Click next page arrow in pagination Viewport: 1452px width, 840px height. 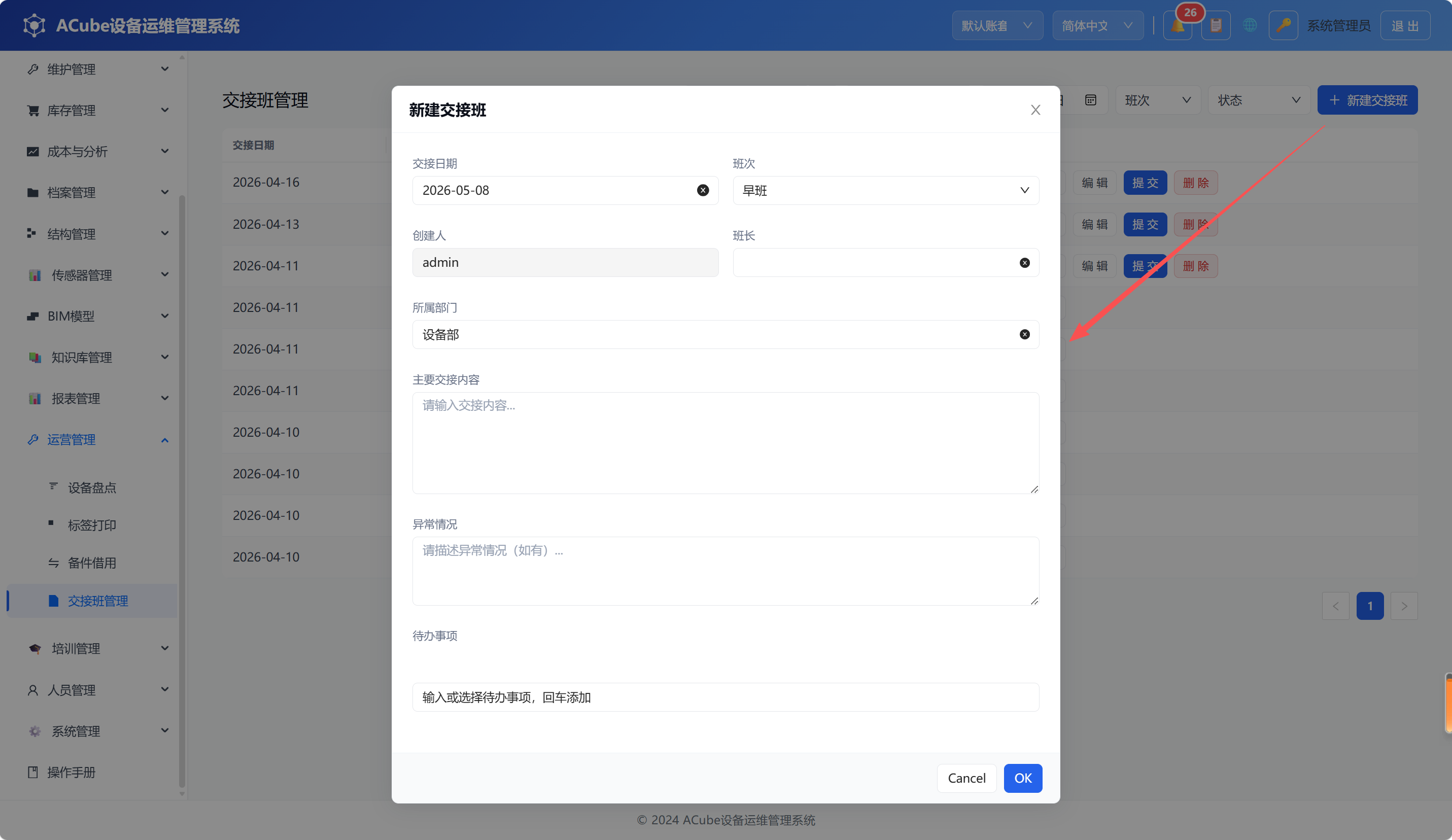[x=1404, y=606]
